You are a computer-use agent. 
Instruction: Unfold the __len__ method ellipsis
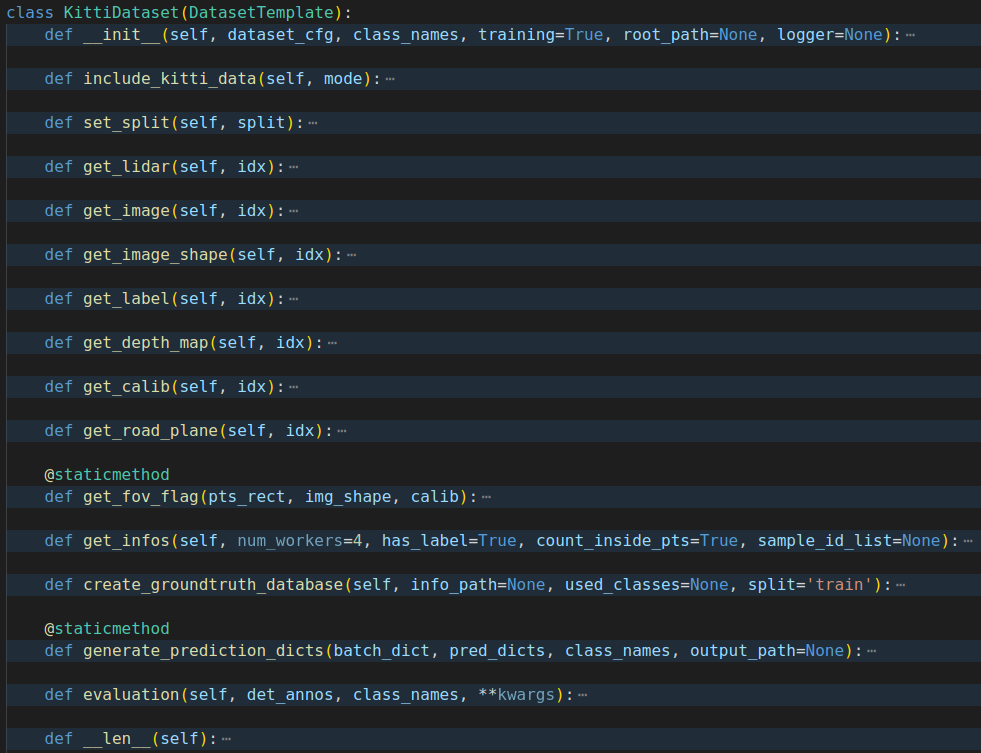pyautogui.click(x=226, y=739)
